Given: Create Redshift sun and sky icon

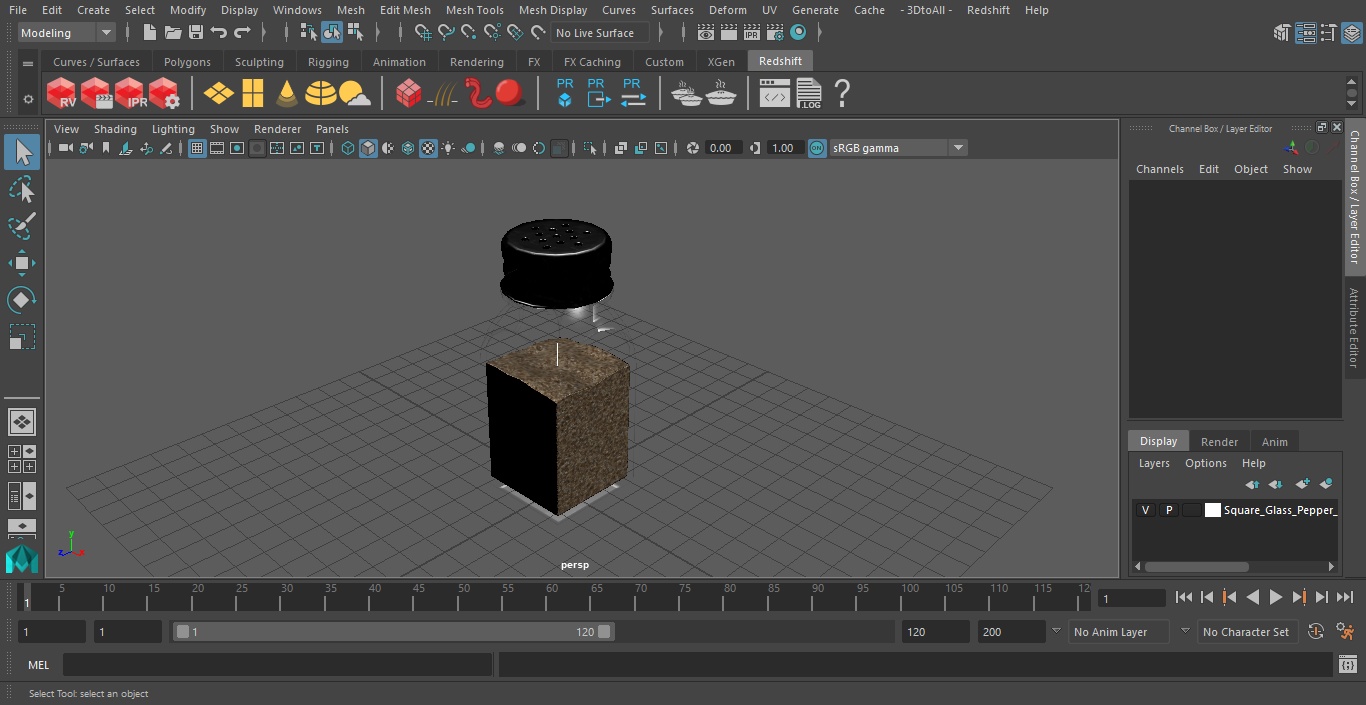Looking at the screenshot, I should point(355,94).
